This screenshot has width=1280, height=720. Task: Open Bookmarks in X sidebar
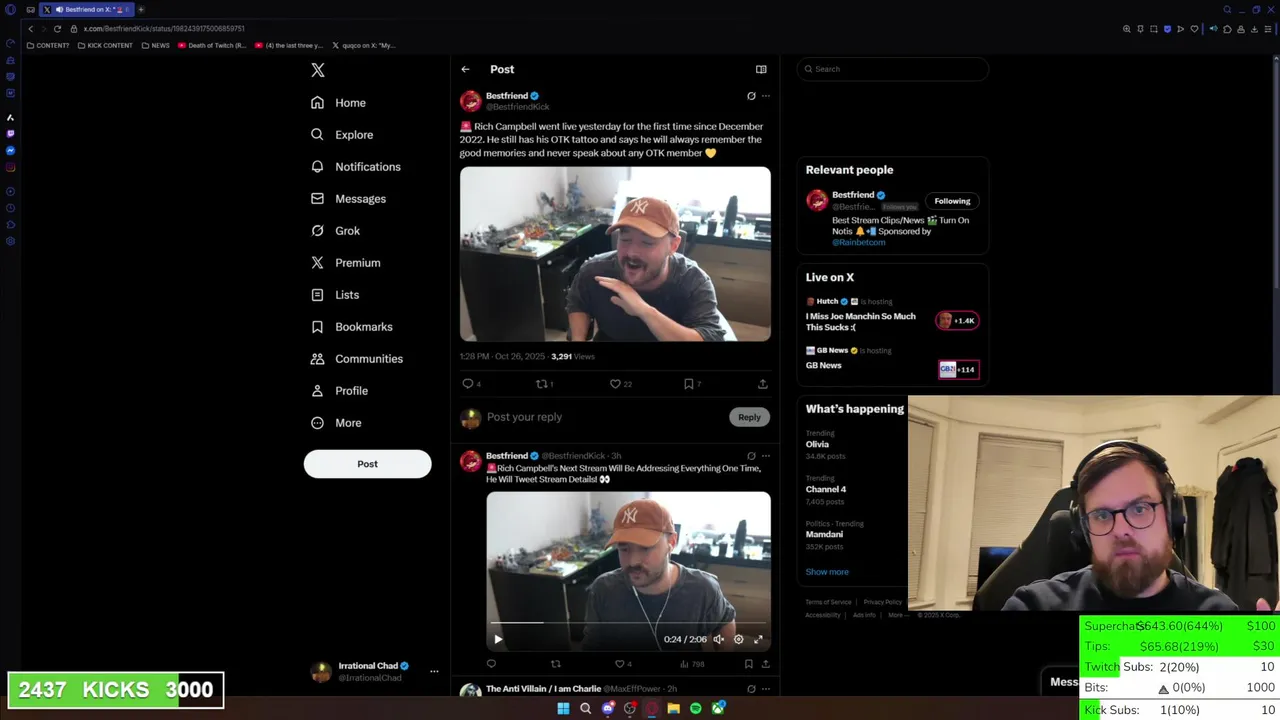click(x=351, y=327)
